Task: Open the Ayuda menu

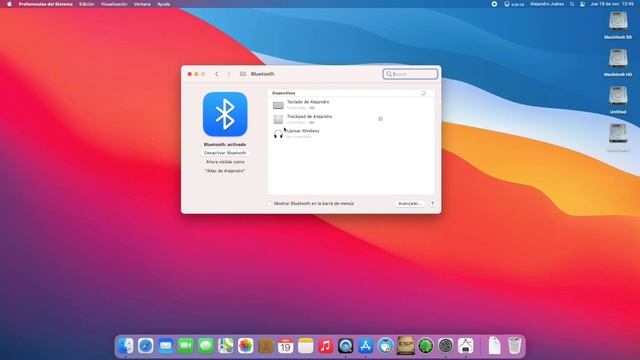Action: (164, 4)
